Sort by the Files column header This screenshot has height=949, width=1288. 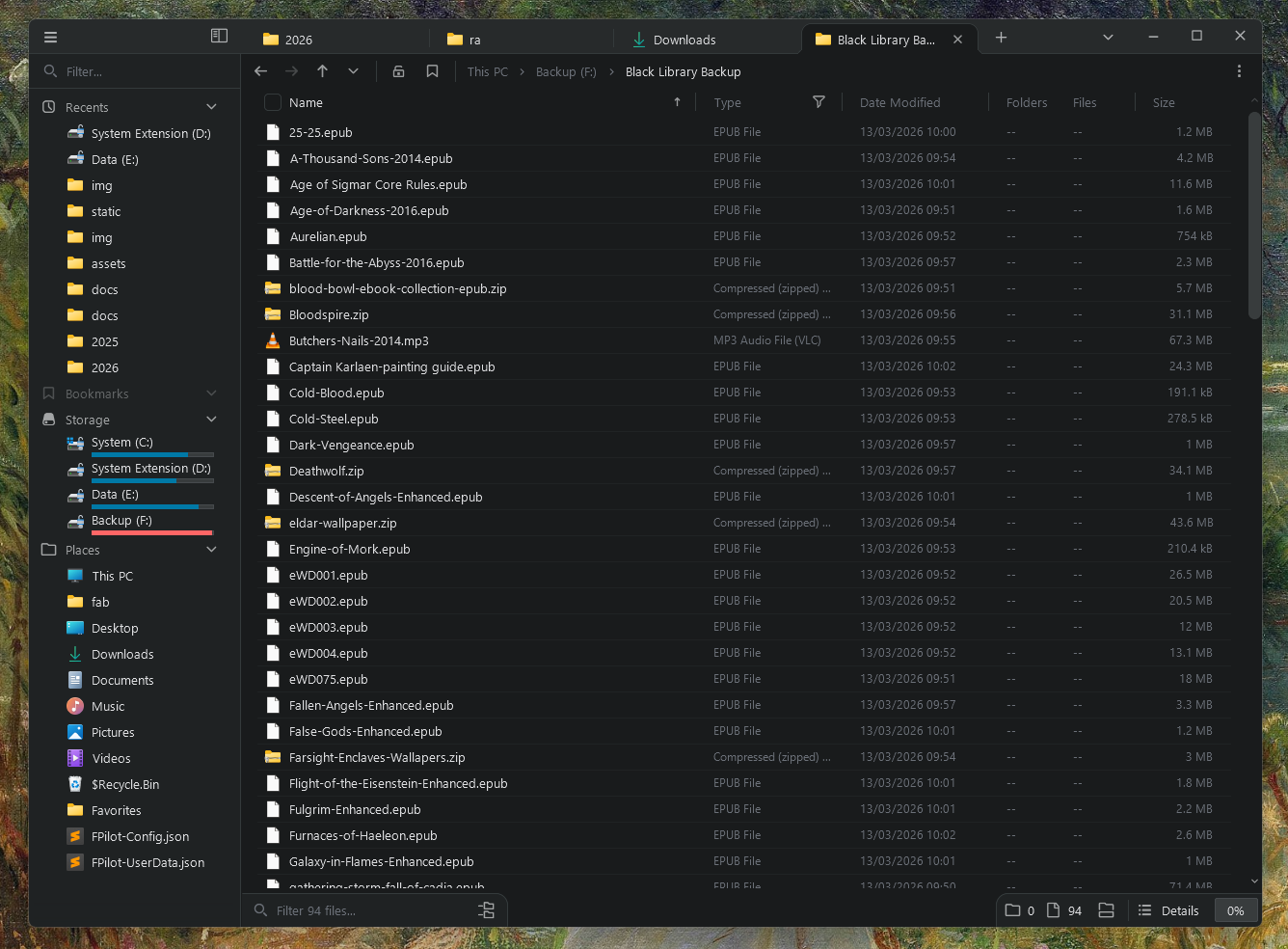pos(1085,102)
